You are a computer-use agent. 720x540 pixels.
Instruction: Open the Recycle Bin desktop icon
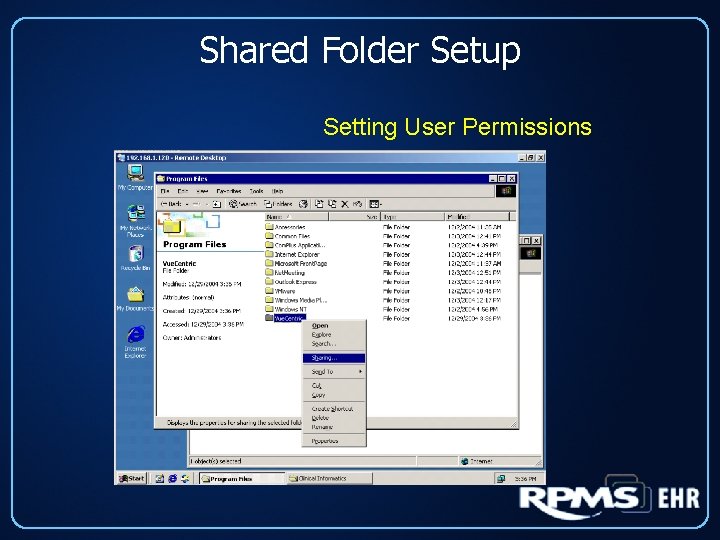[x=135, y=257]
